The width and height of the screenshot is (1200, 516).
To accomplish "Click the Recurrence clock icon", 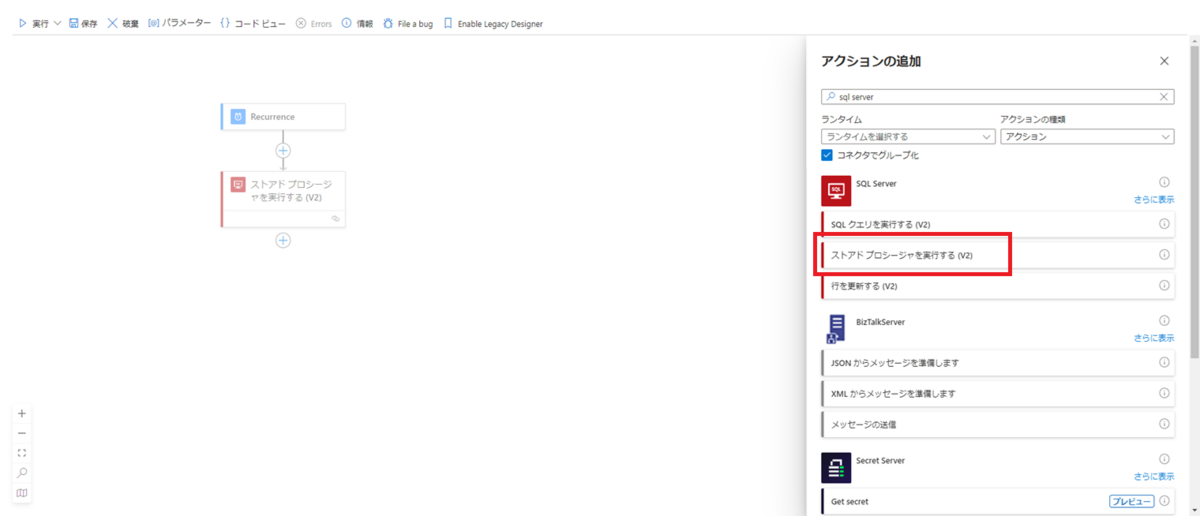I will (x=238, y=117).
